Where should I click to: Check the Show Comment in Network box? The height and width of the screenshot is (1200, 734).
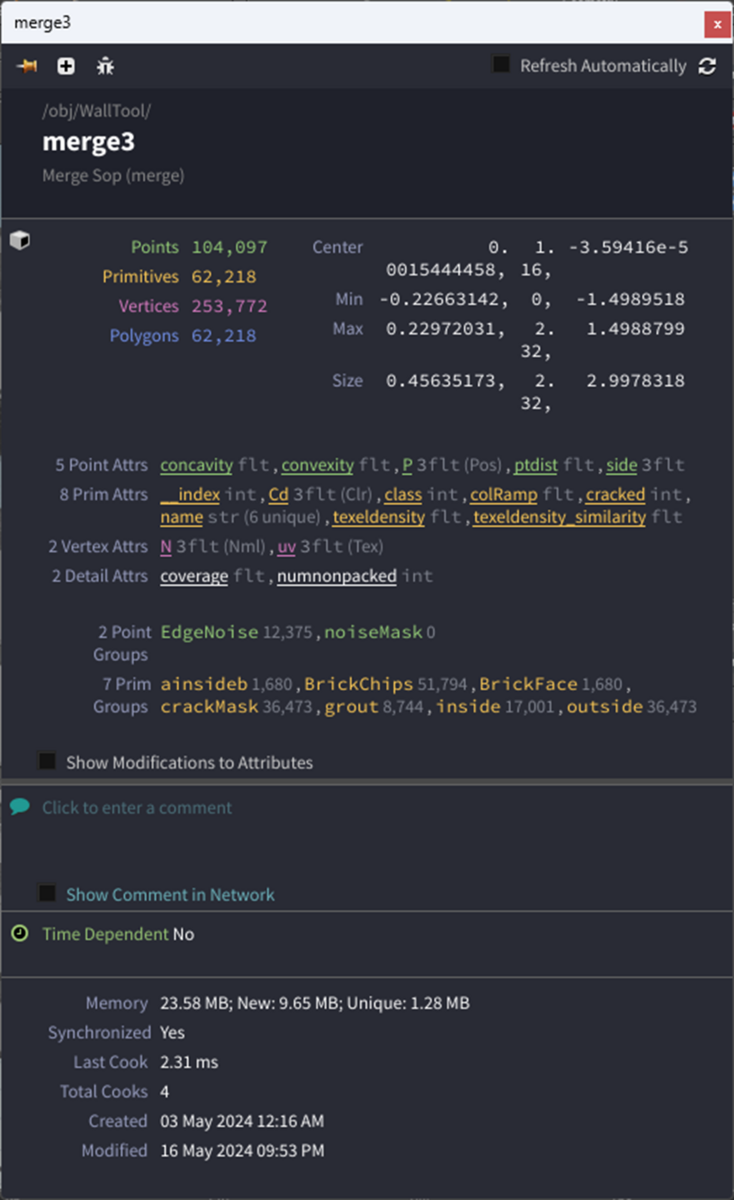click(47, 893)
